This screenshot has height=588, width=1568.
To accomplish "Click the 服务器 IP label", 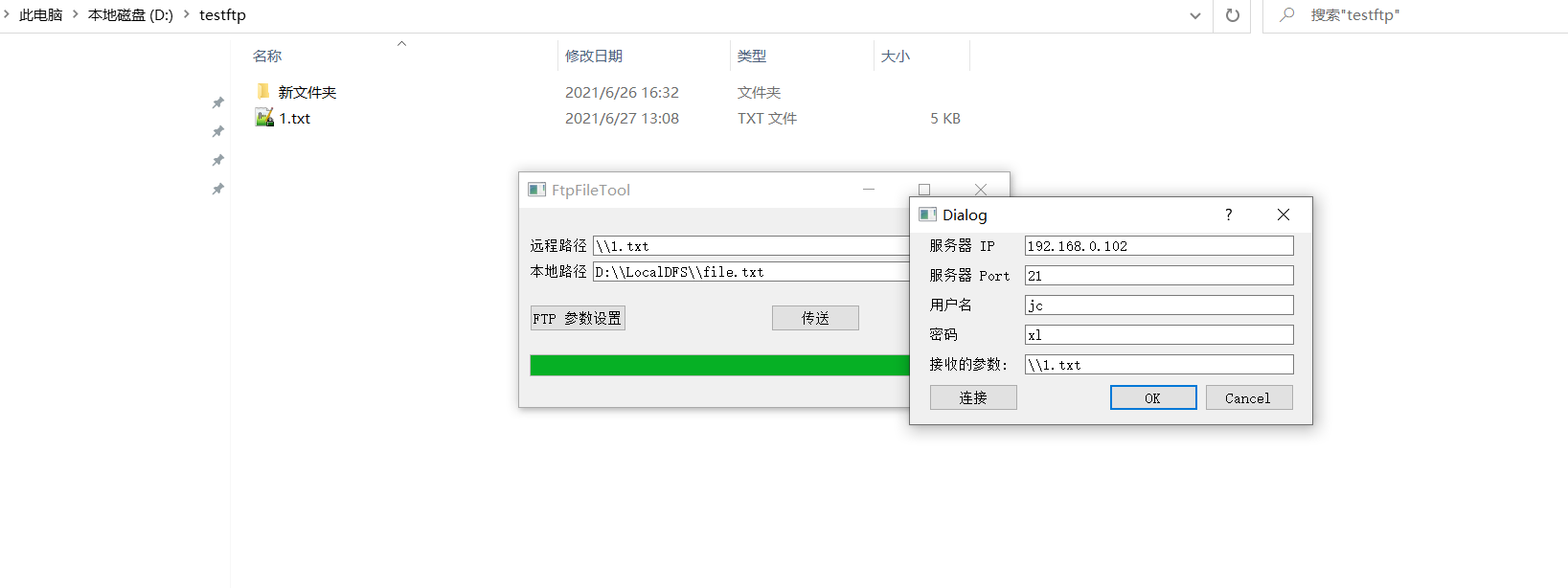I will [962, 246].
